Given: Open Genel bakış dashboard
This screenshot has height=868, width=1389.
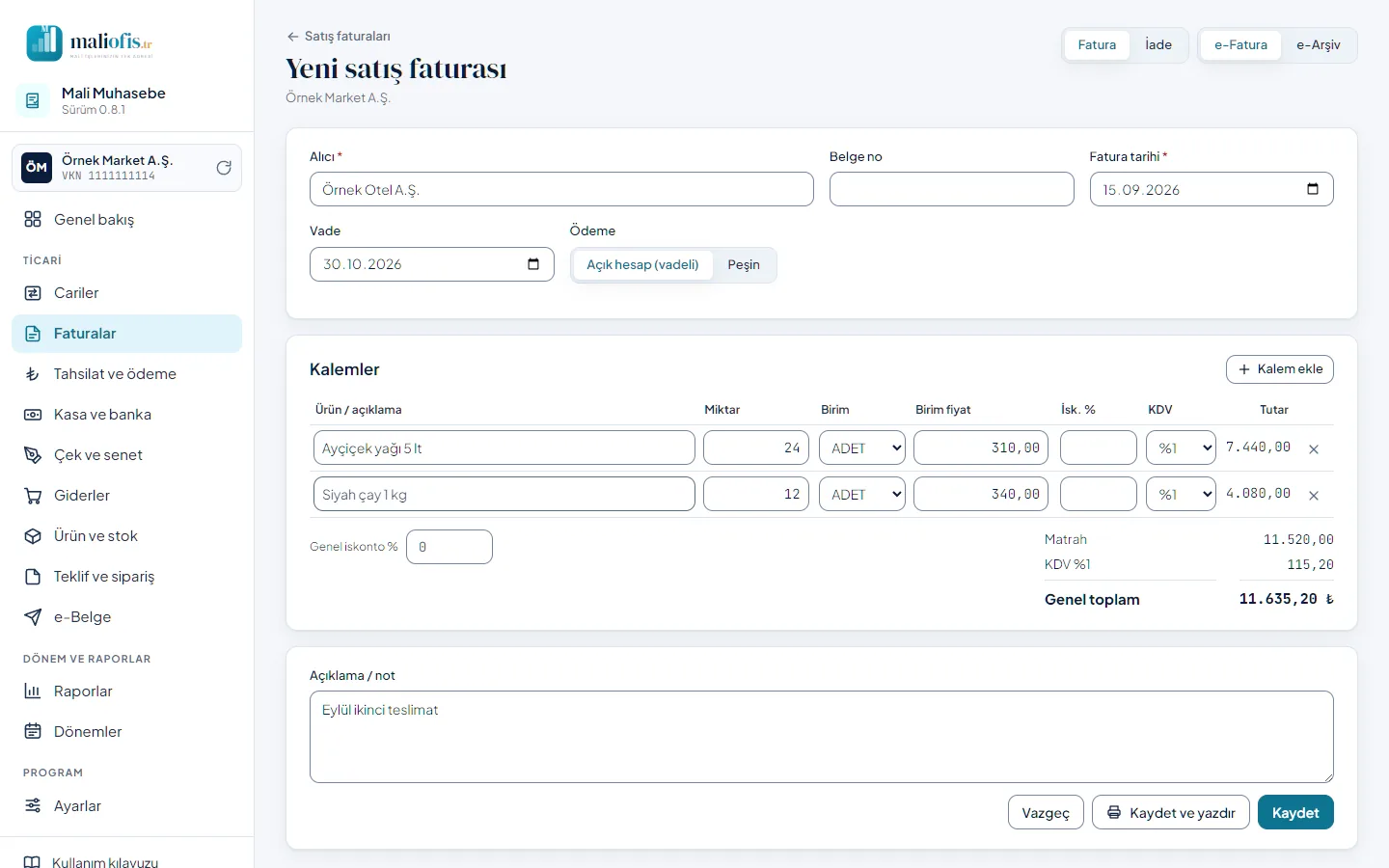Looking at the screenshot, I should [126, 220].
